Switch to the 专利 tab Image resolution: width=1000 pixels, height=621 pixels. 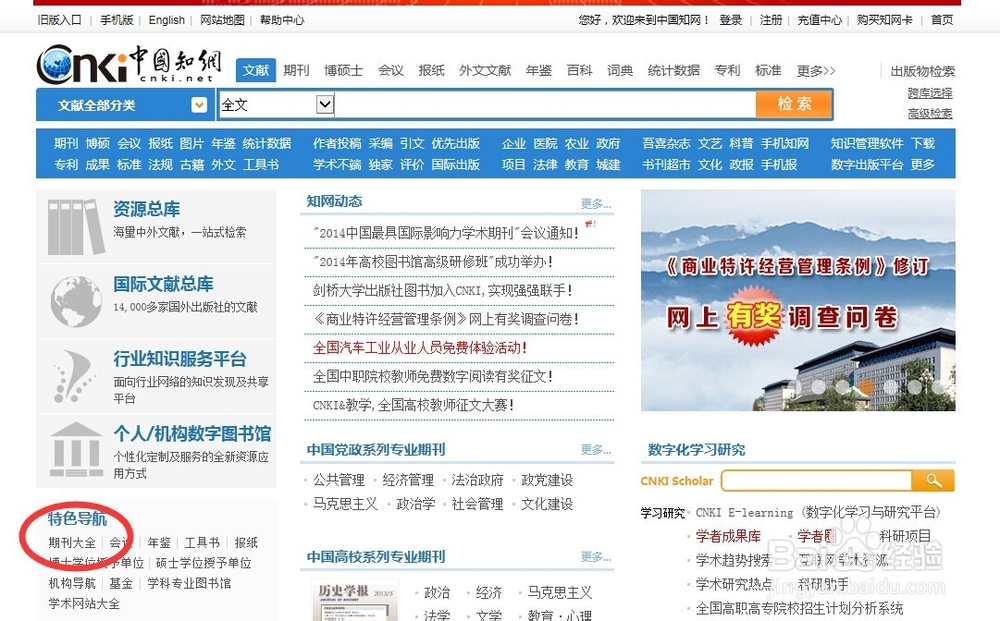click(727, 70)
